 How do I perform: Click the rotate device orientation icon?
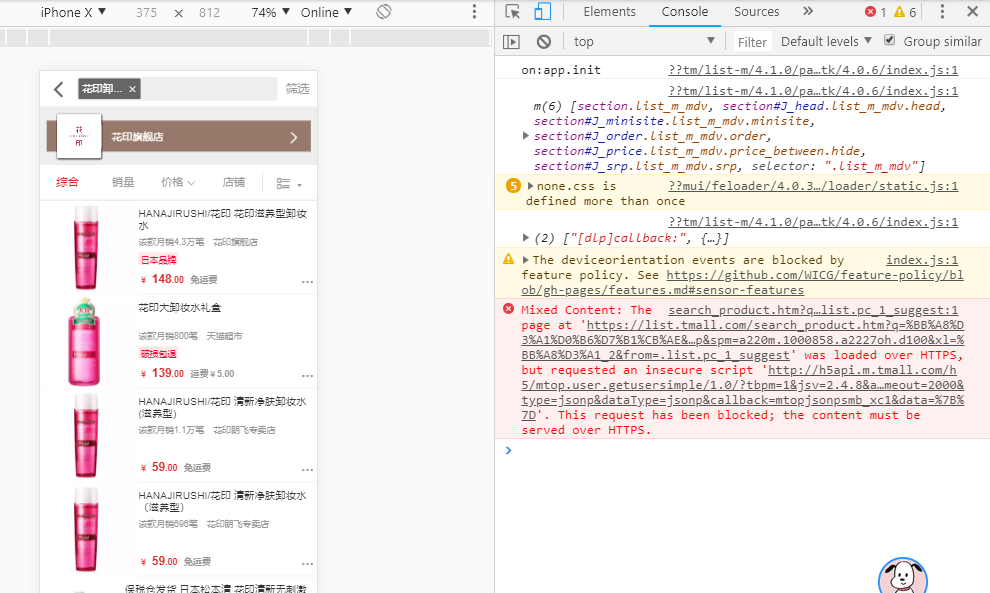click(384, 12)
